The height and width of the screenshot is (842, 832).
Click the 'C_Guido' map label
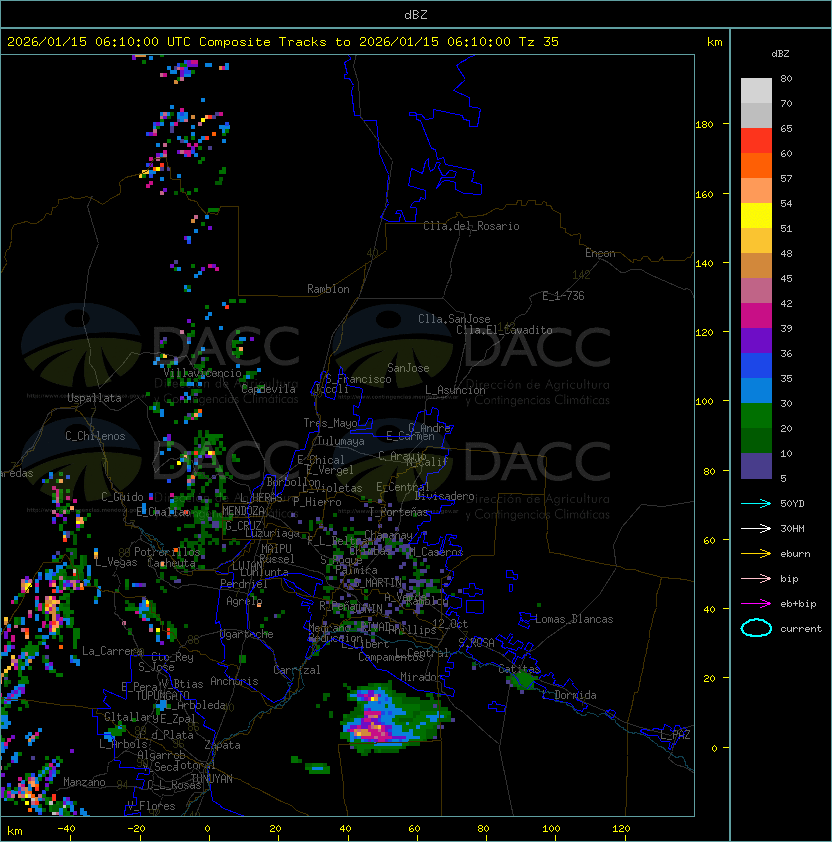pyautogui.click(x=122, y=497)
